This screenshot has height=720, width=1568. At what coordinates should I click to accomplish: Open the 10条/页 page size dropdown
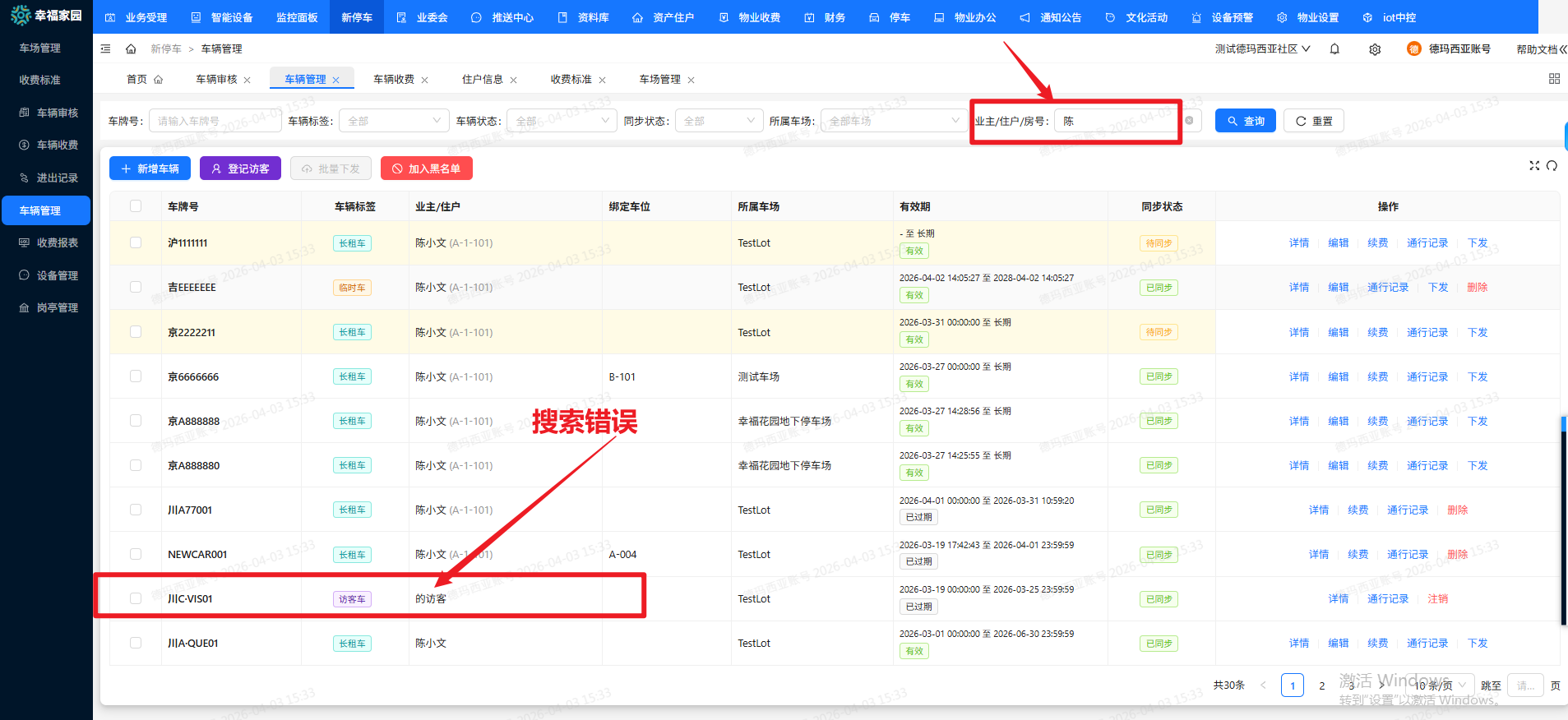(1440, 685)
